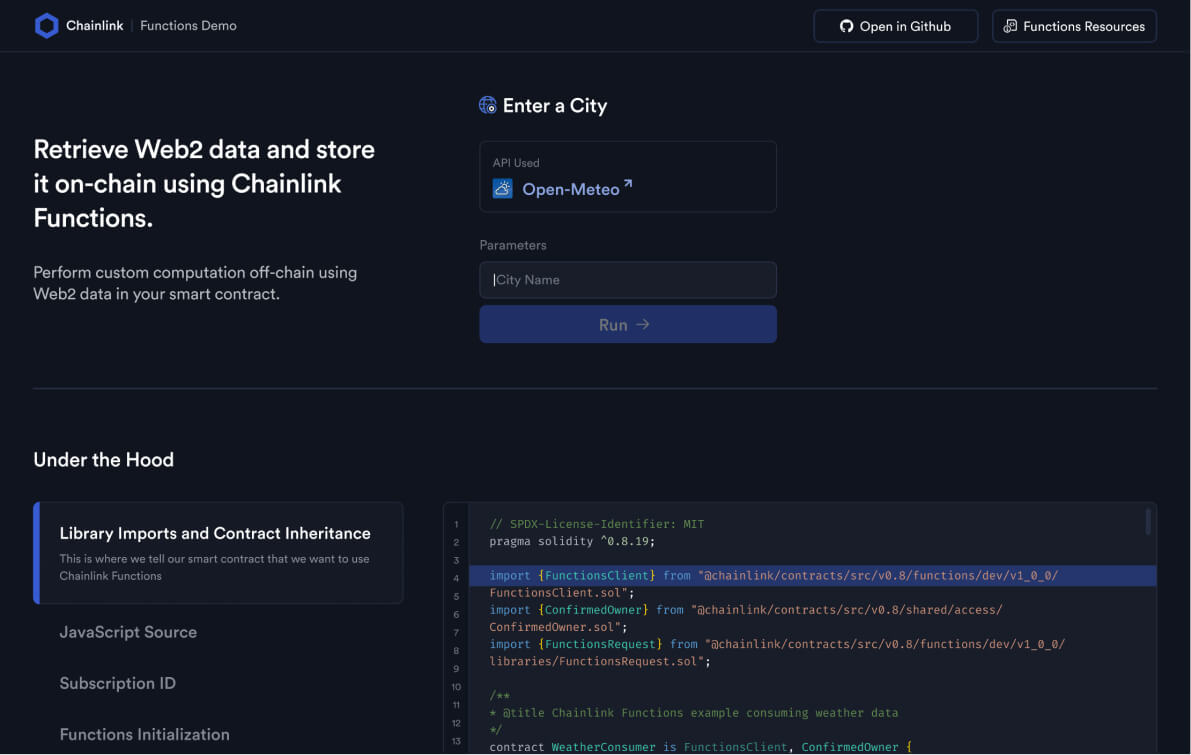Click the Chainlink brand name

point(94,26)
